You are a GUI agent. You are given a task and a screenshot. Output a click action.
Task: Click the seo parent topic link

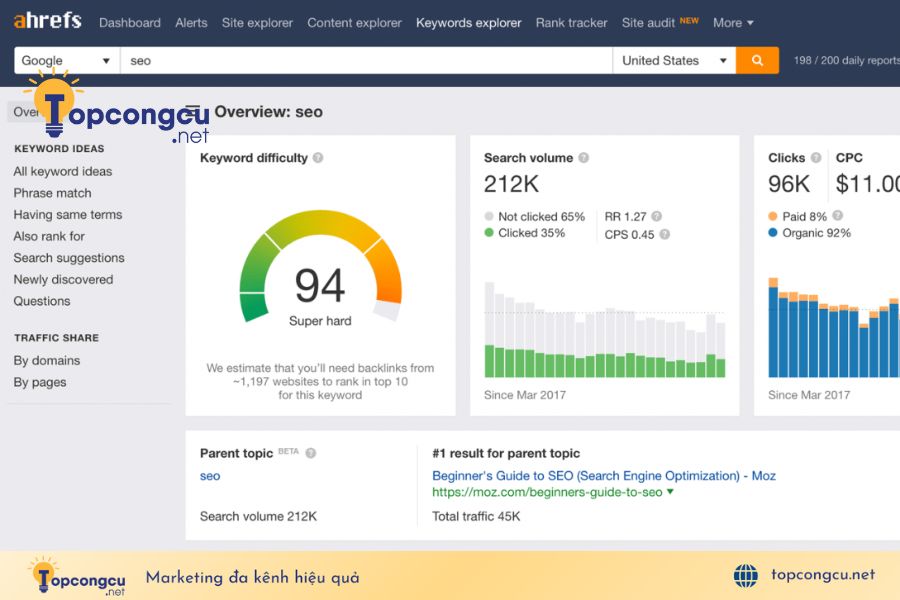coord(210,475)
